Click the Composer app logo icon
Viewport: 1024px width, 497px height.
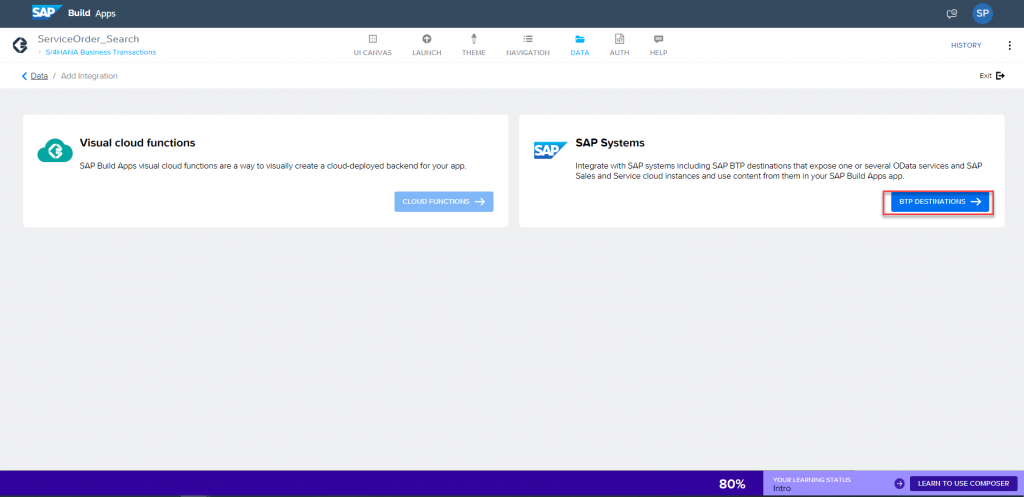tap(20, 45)
